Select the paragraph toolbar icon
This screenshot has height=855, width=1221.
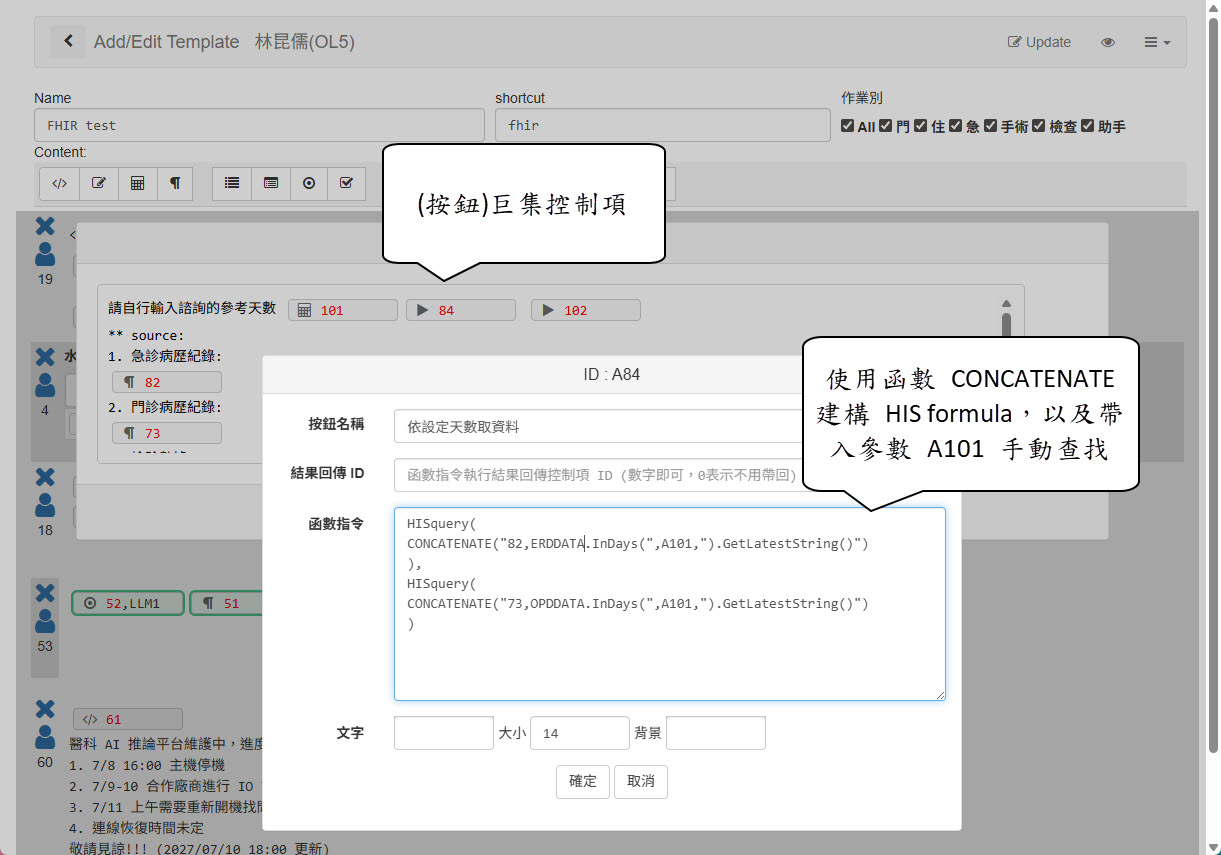coord(174,184)
